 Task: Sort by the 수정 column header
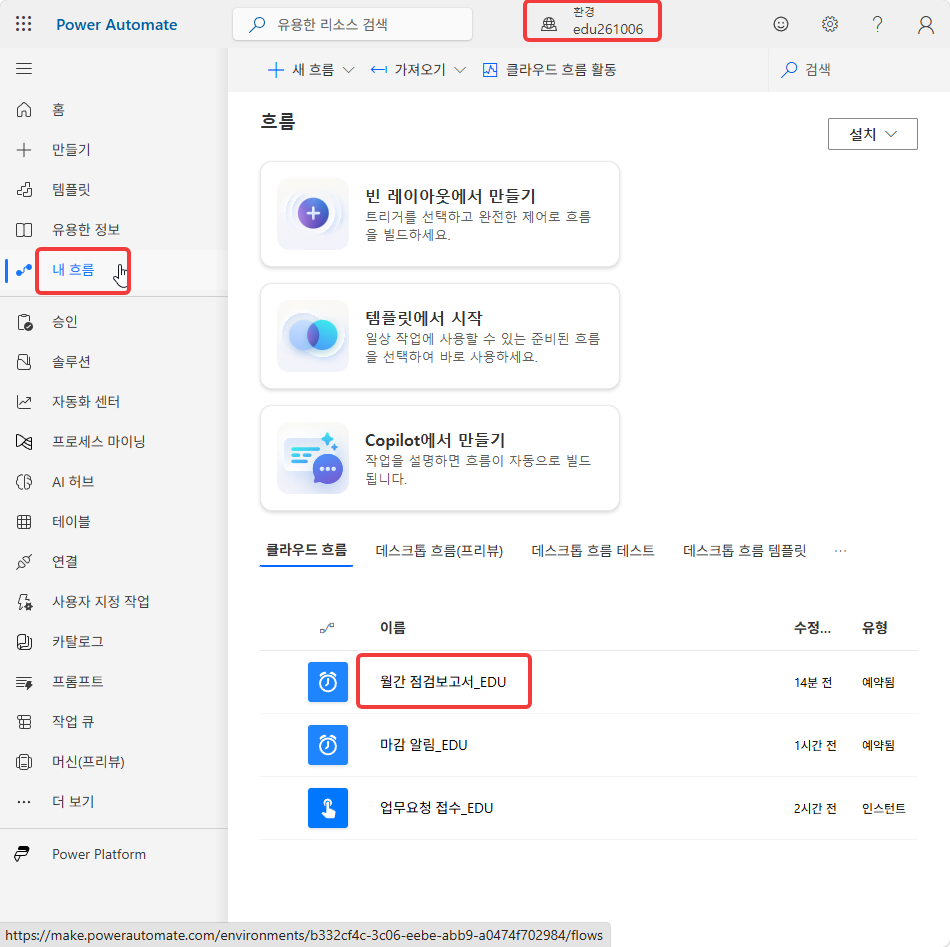click(x=812, y=627)
